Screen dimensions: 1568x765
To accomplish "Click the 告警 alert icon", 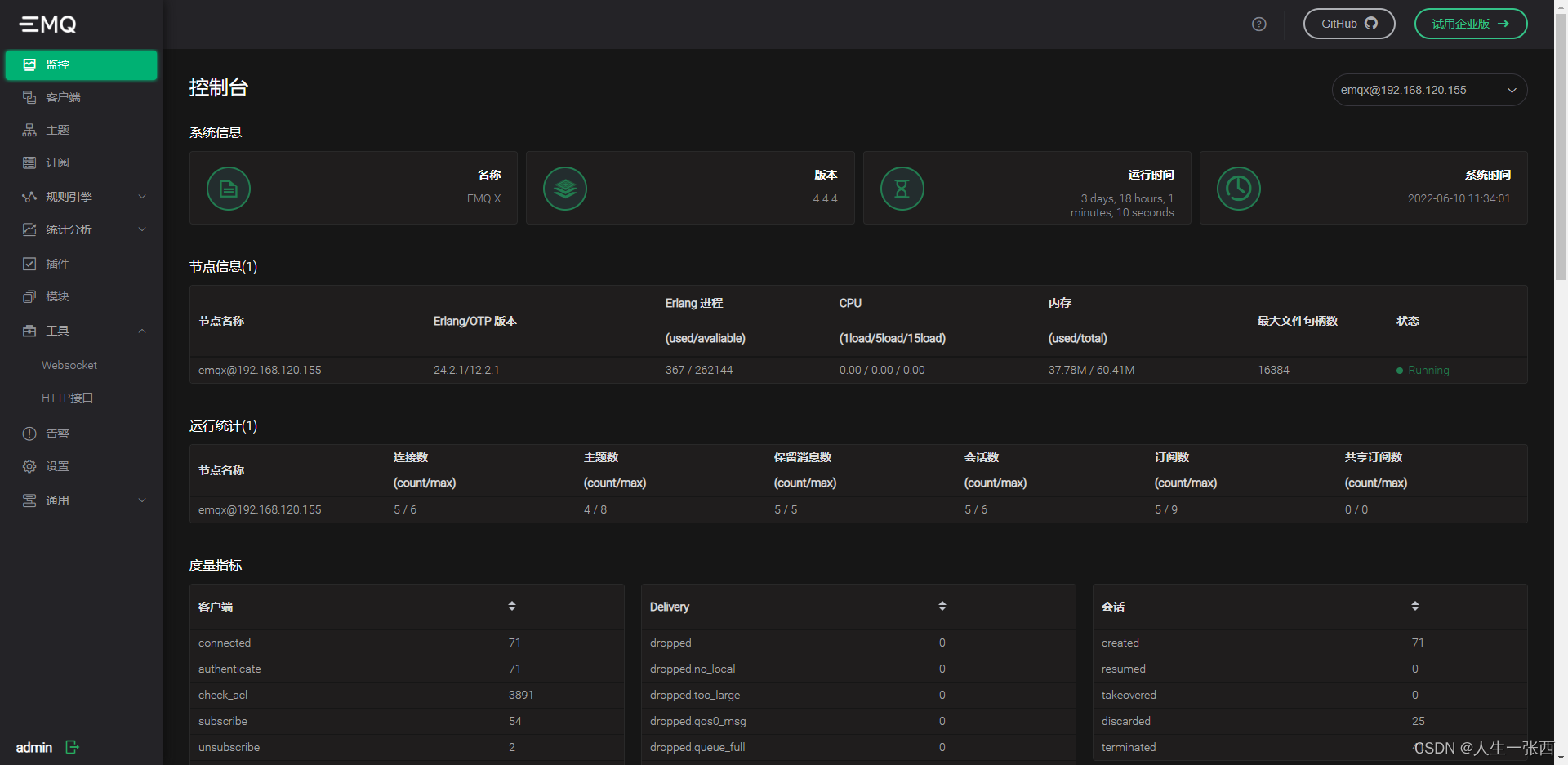I will pyautogui.click(x=29, y=434).
